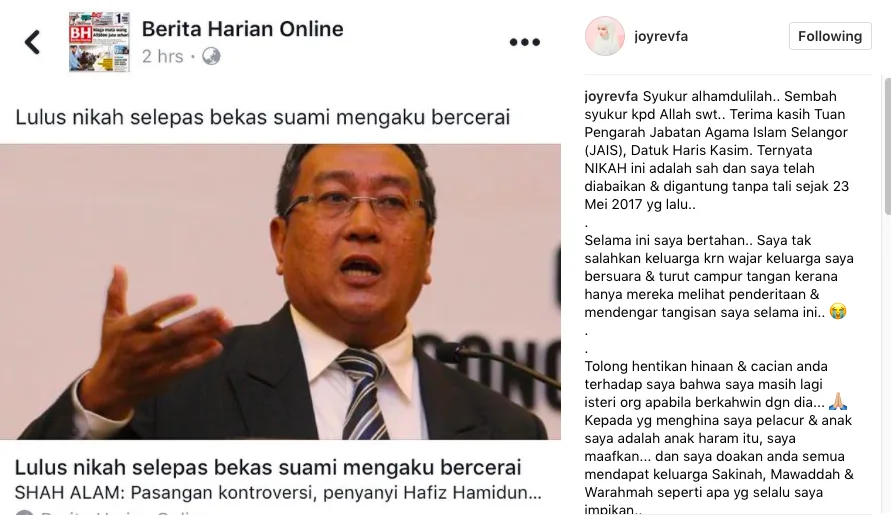Click the crying face emoji in caption
This screenshot has width=891, height=515.
point(838,312)
